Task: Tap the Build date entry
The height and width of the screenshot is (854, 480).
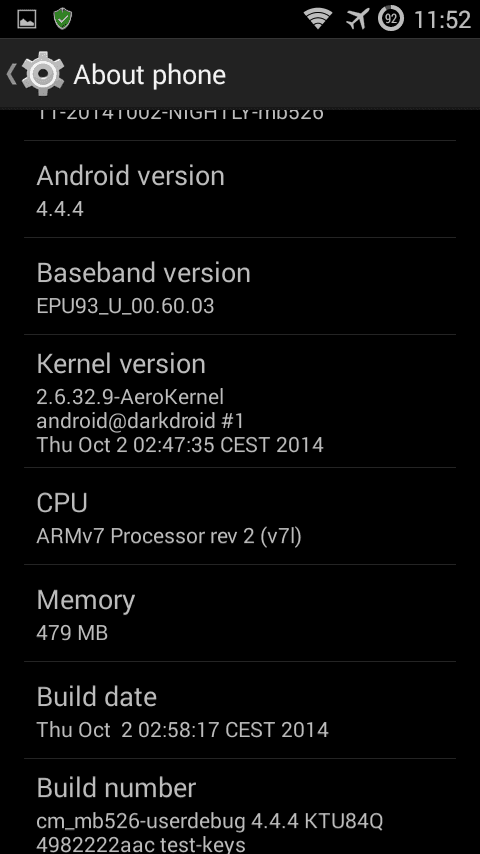Action: (240, 710)
